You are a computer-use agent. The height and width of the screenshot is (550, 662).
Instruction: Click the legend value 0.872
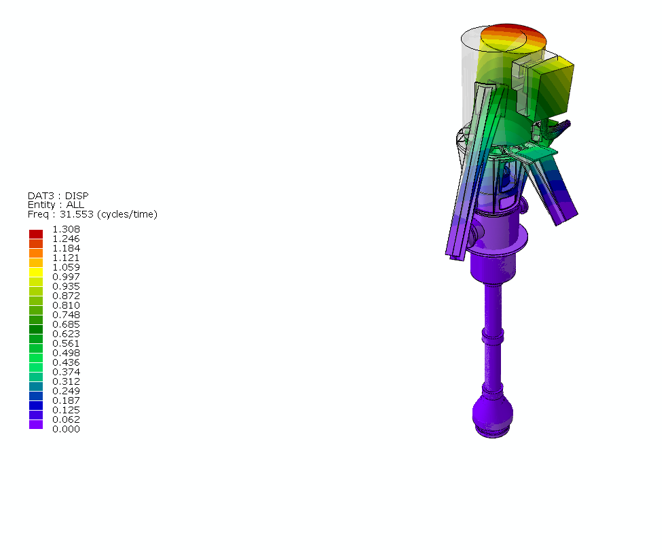(x=66, y=296)
